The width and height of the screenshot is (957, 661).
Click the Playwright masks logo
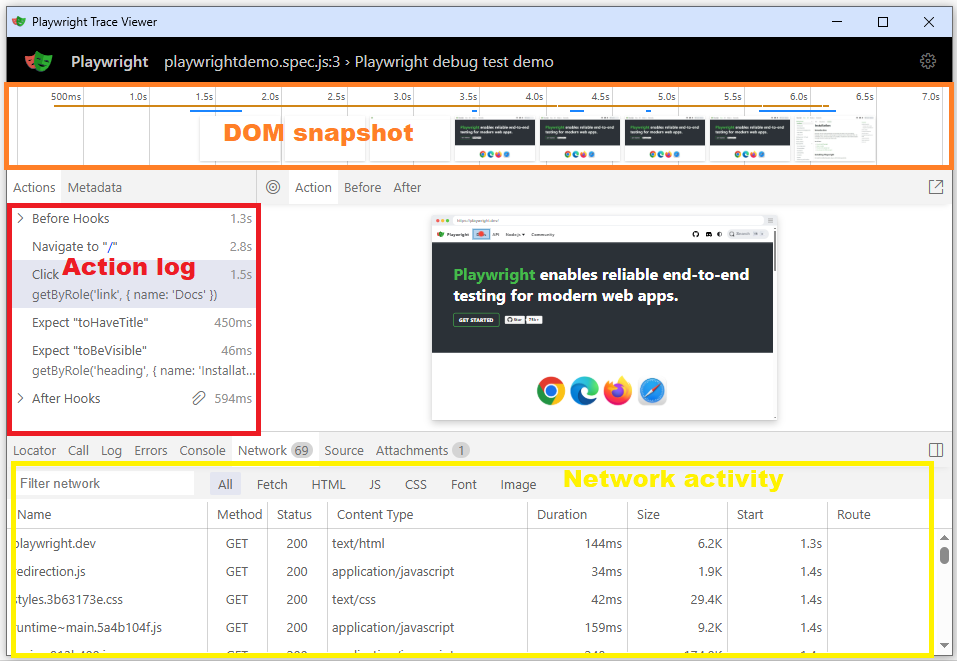[x=38, y=61]
